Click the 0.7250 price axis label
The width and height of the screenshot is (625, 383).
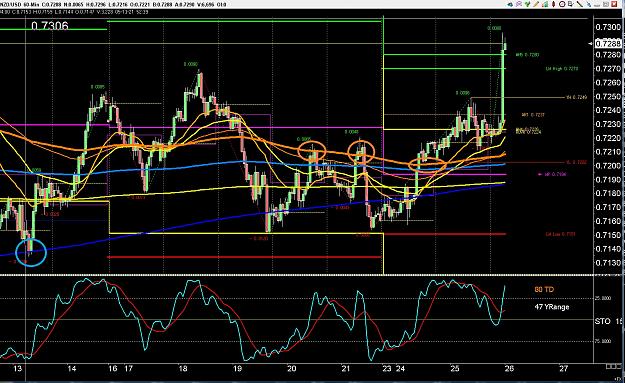point(608,96)
